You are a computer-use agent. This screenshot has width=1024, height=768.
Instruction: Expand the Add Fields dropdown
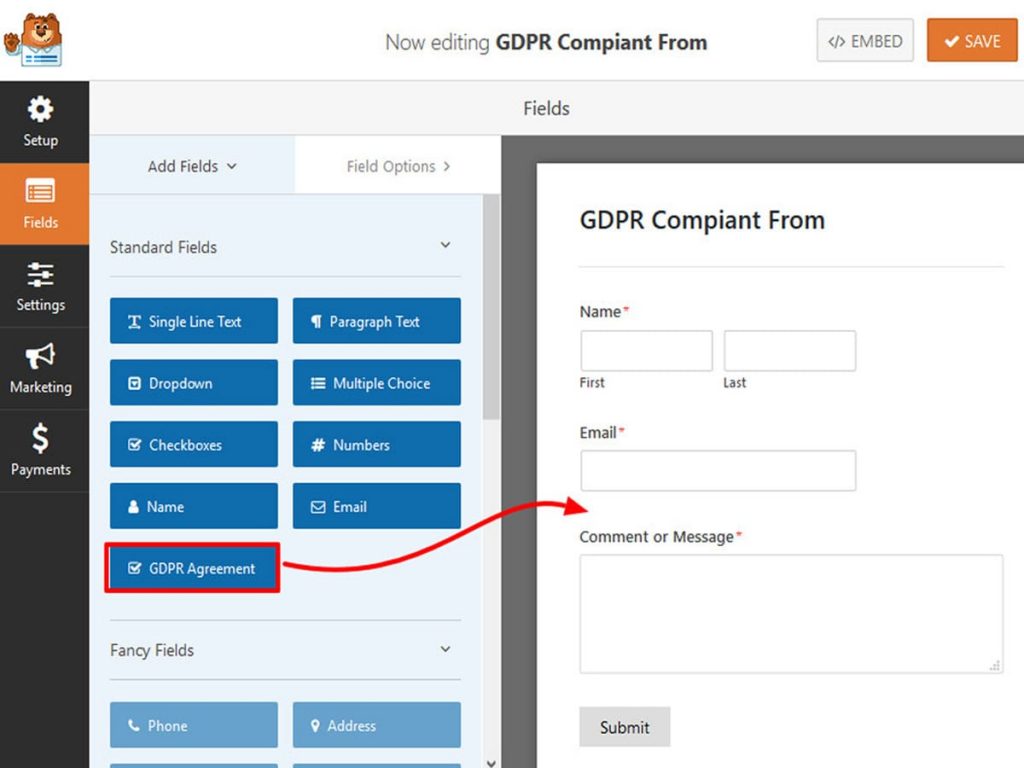(190, 166)
